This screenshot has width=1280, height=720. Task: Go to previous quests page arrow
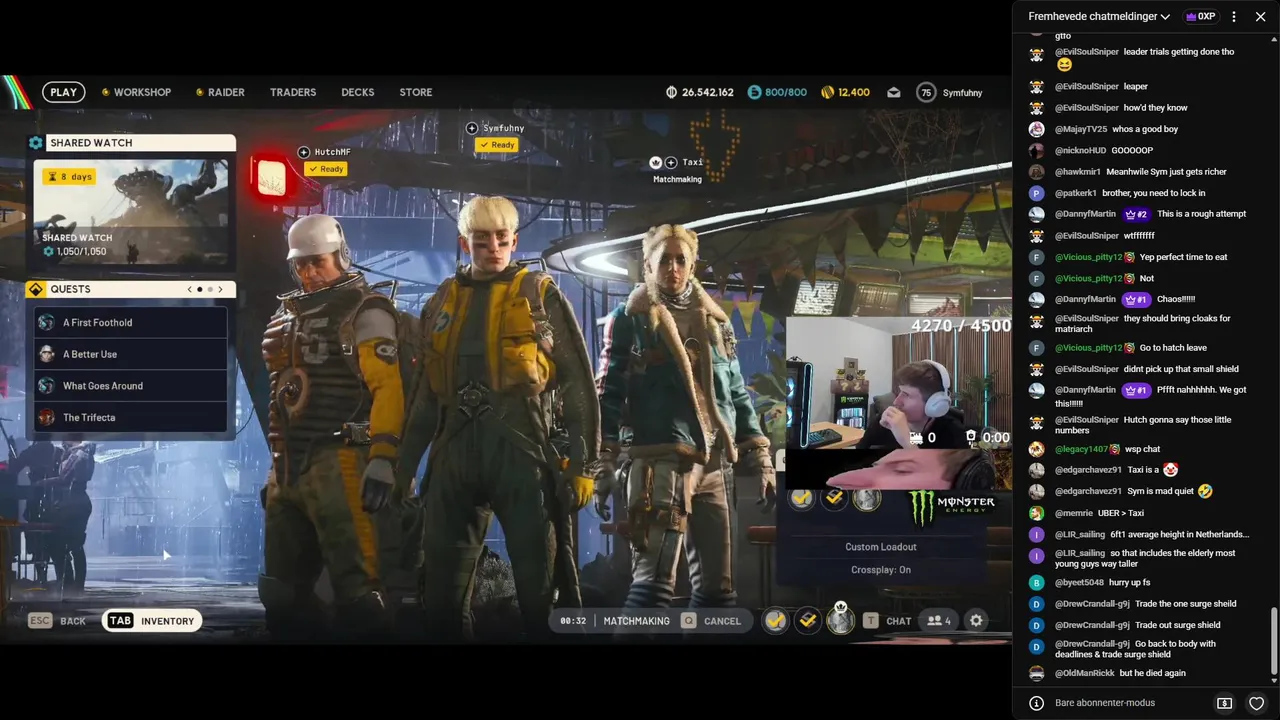189,289
